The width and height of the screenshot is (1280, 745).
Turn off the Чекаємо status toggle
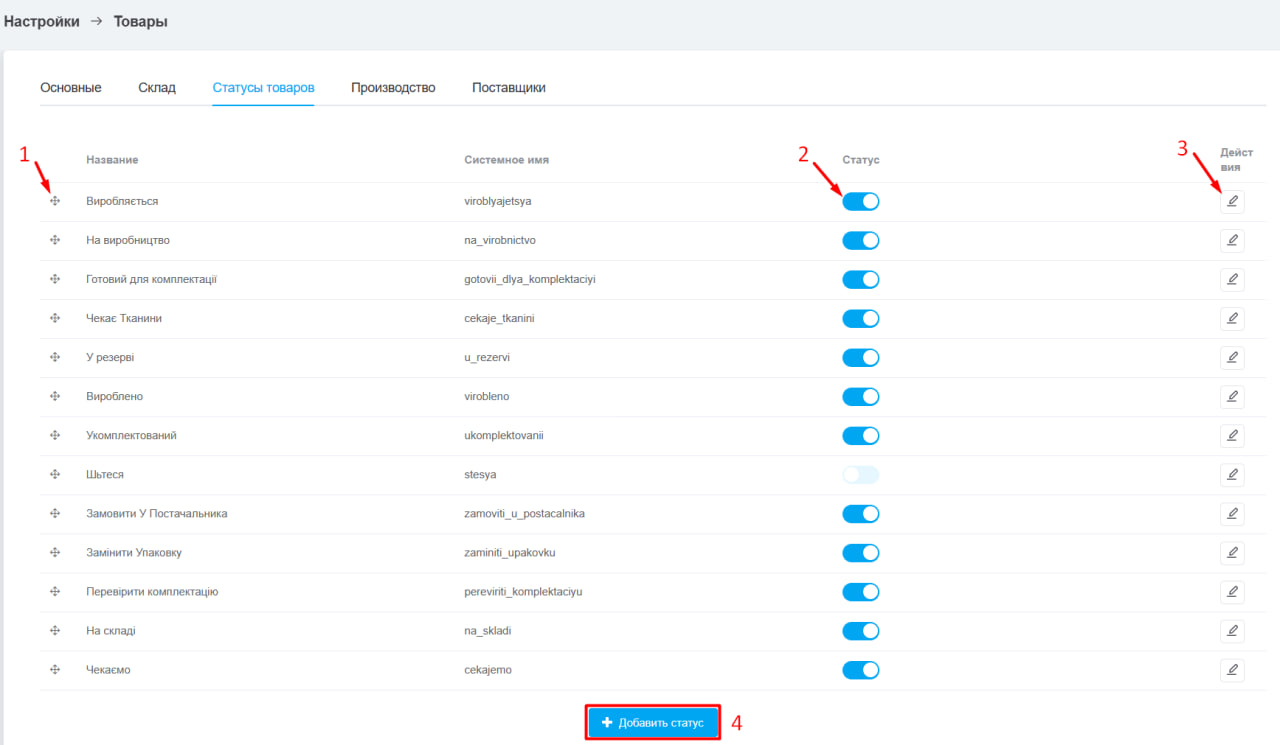861,669
